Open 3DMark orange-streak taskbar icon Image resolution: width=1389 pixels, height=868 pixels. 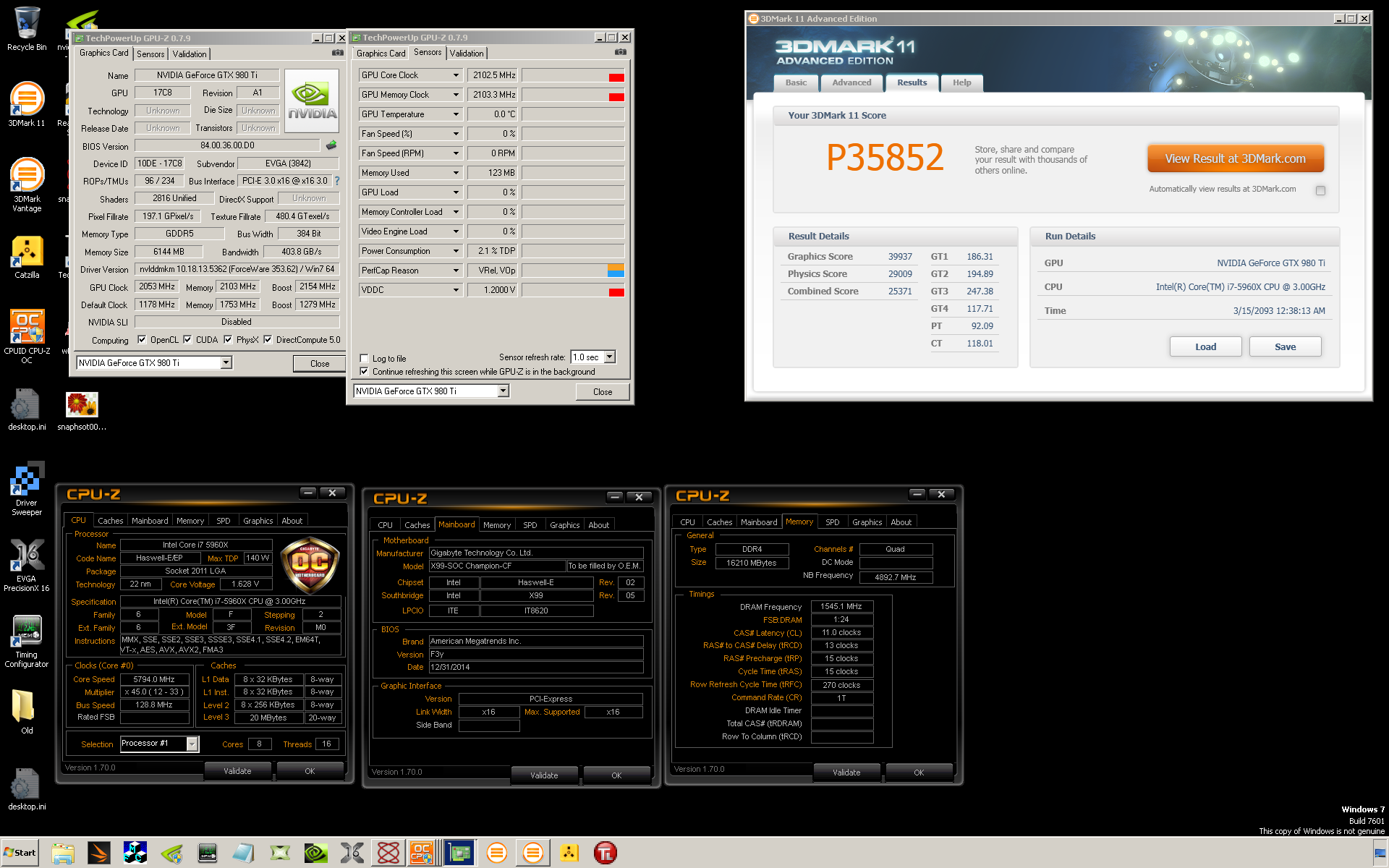[x=99, y=853]
